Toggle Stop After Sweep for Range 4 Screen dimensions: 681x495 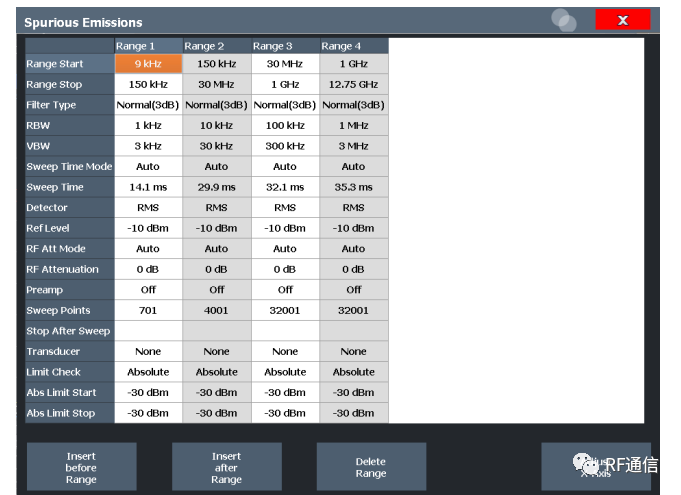point(354,331)
